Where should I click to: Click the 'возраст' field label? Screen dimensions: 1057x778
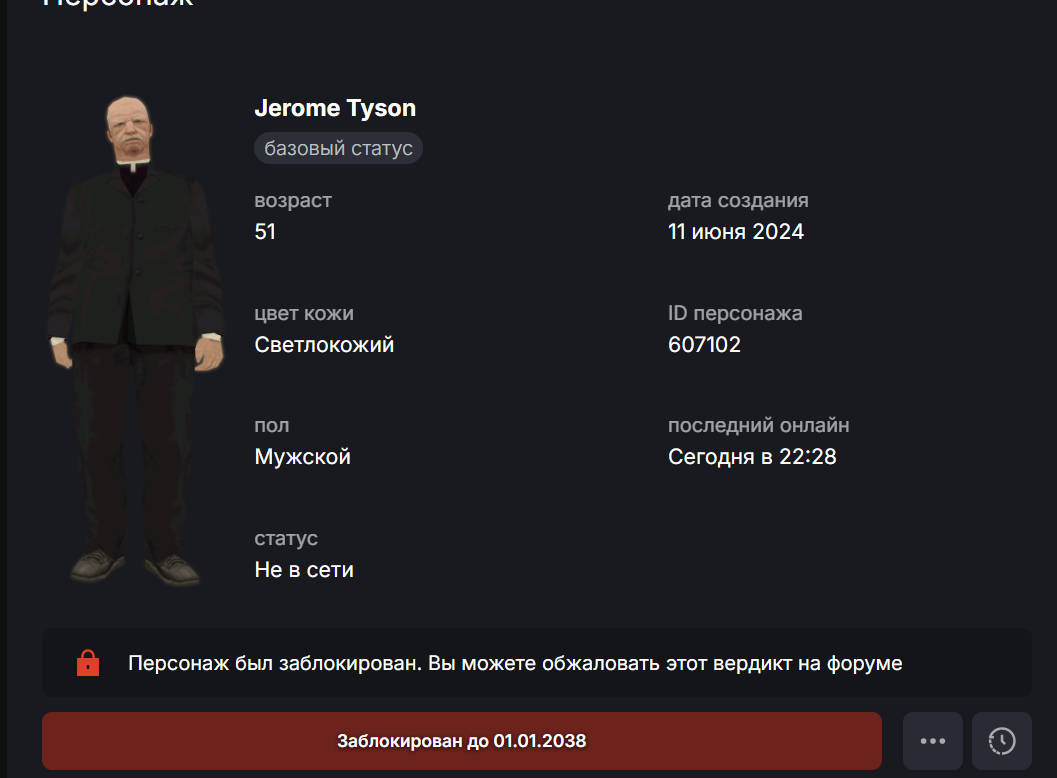point(293,200)
